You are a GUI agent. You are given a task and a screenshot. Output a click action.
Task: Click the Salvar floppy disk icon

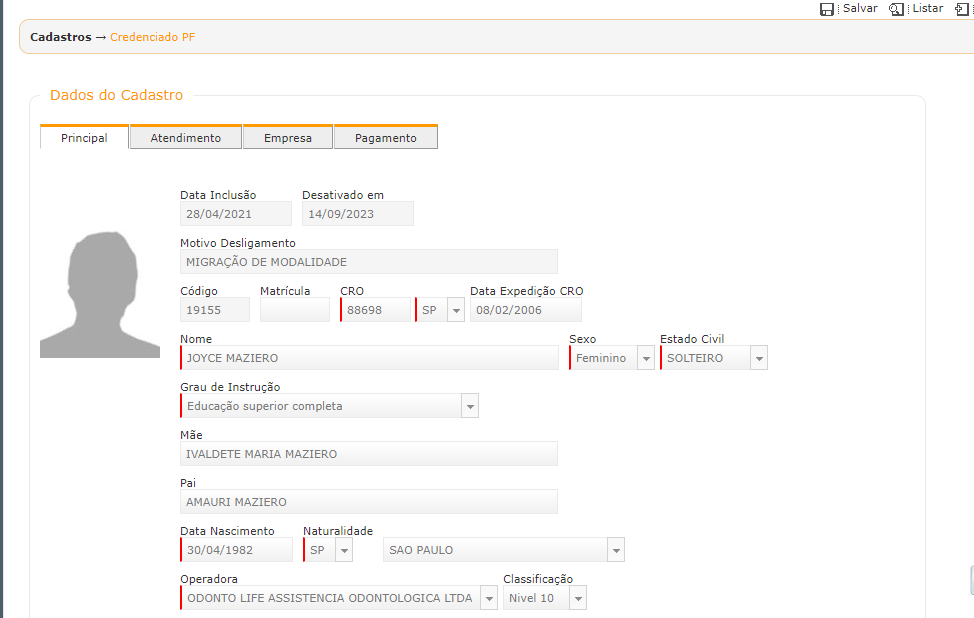tap(827, 9)
